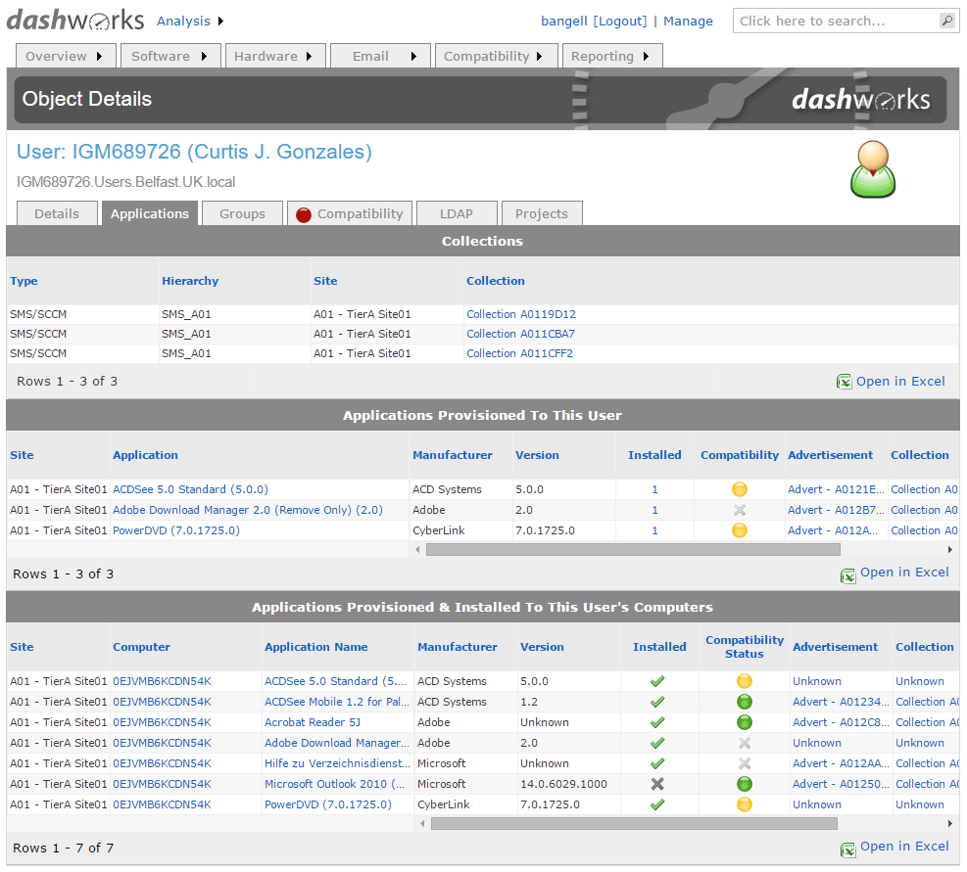Expand the Analysis dropdown arrow
Viewport: 967px width, 872px height.
coord(221,21)
